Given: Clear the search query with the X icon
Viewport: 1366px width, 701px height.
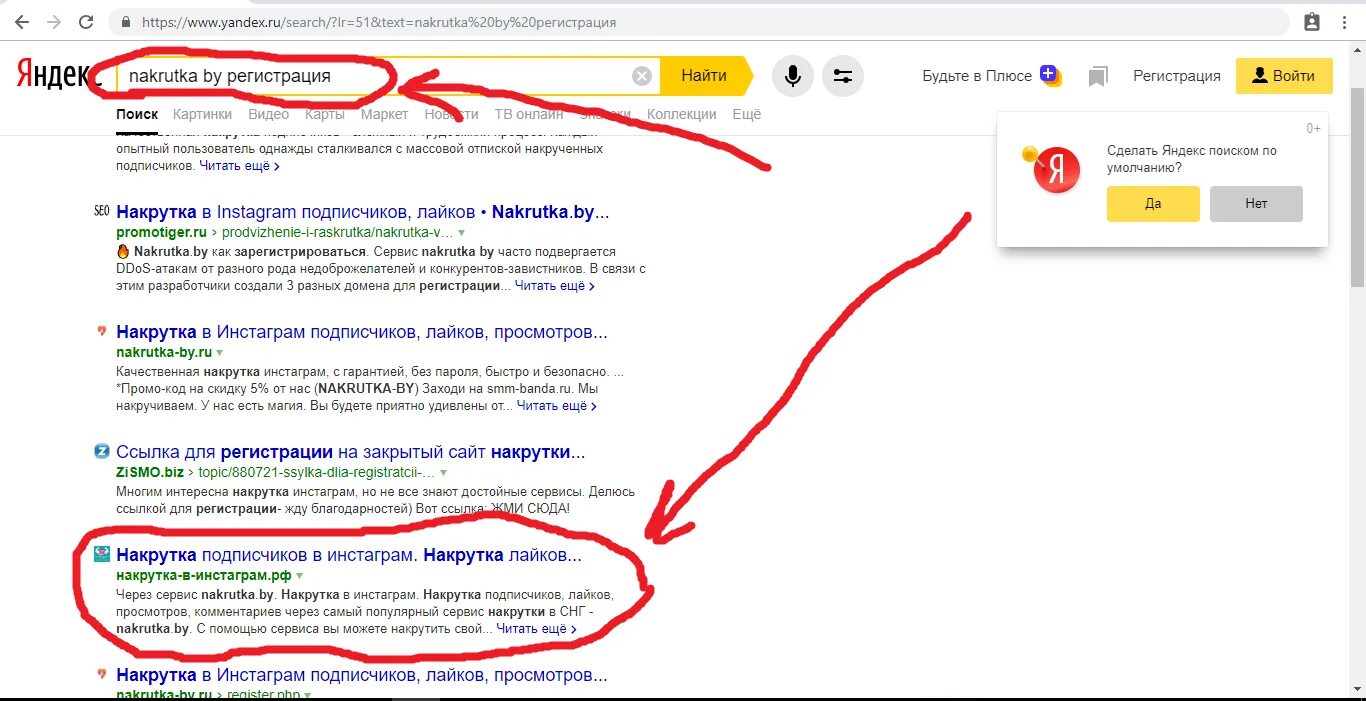Looking at the screenshot, I should (642, 76).
